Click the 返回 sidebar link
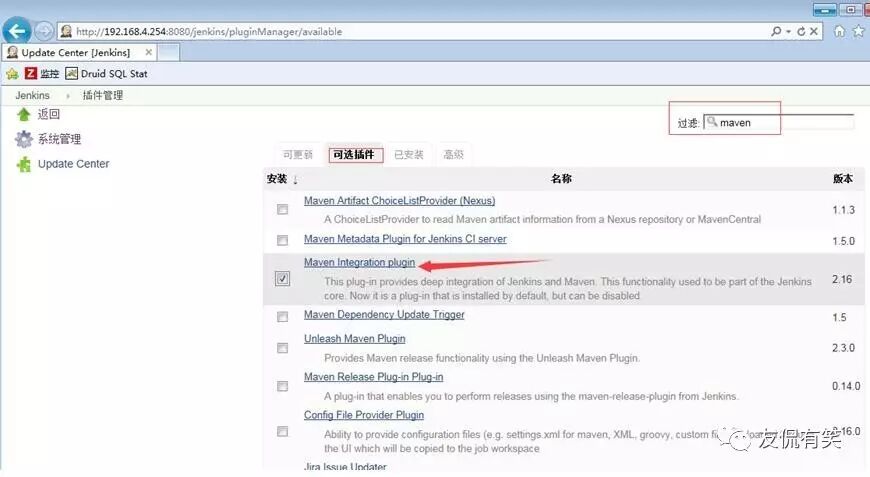Viewport: 870px width, 477px height. [49, 114]
